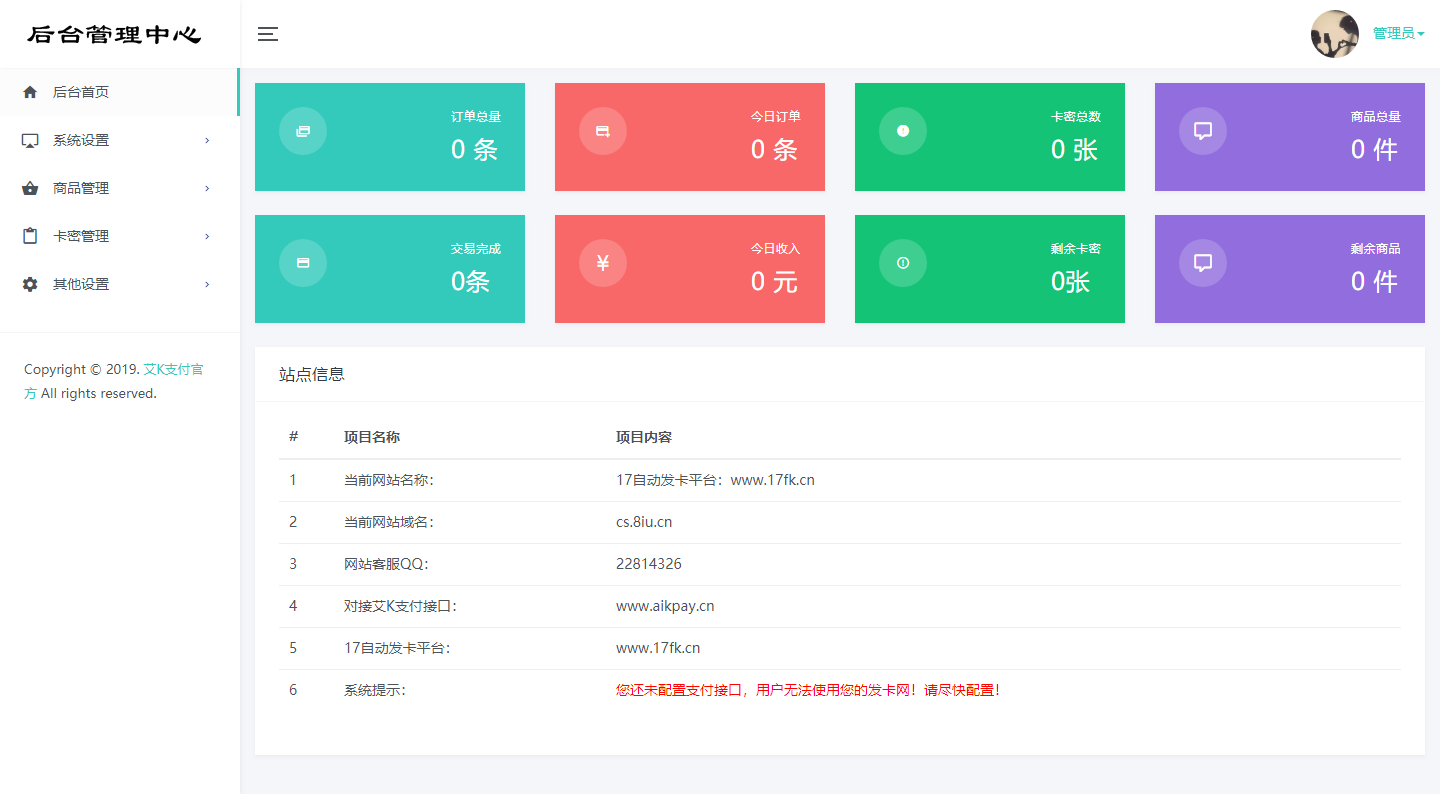The image size is (1440, 794).
Task: Click the 当前网站名称 row label
Action: tap(389, 480)
